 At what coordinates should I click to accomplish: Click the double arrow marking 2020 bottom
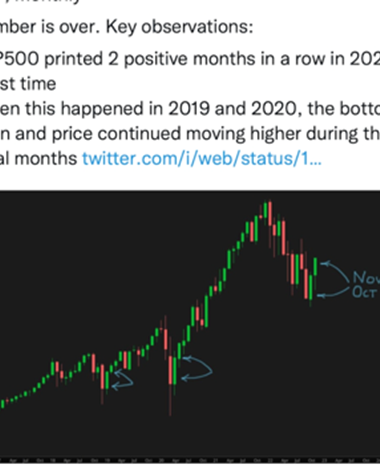(x=197, y=368)
